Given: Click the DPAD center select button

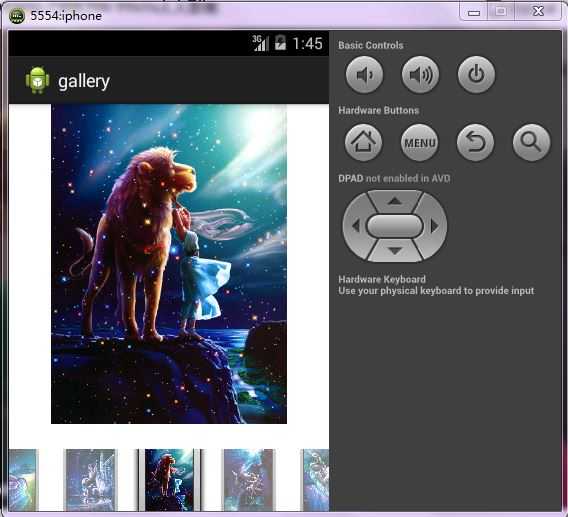Looking at the screenshot, I should tap(395, 226).
